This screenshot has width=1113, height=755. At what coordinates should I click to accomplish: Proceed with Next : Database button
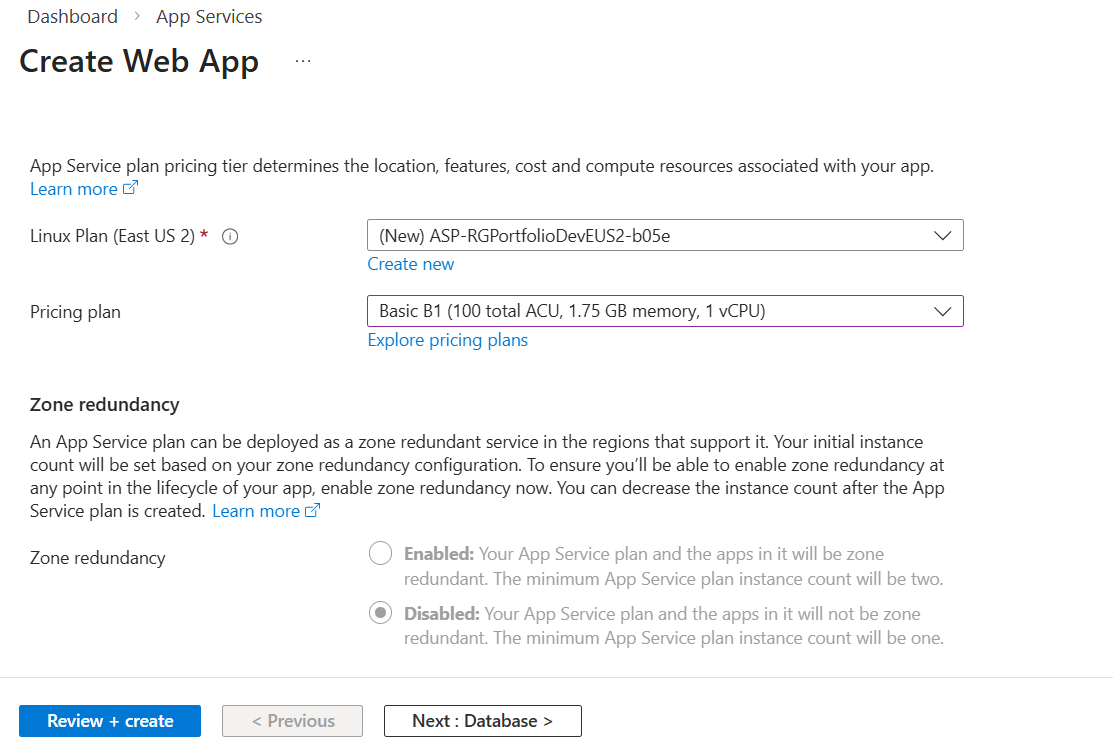(x=482, y=721)
